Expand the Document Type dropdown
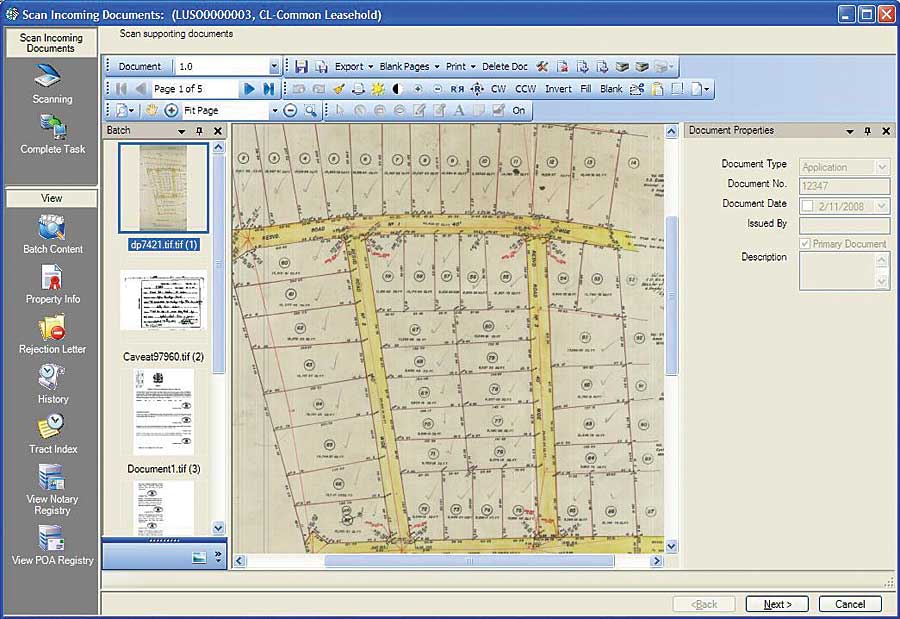 [882, 167]
